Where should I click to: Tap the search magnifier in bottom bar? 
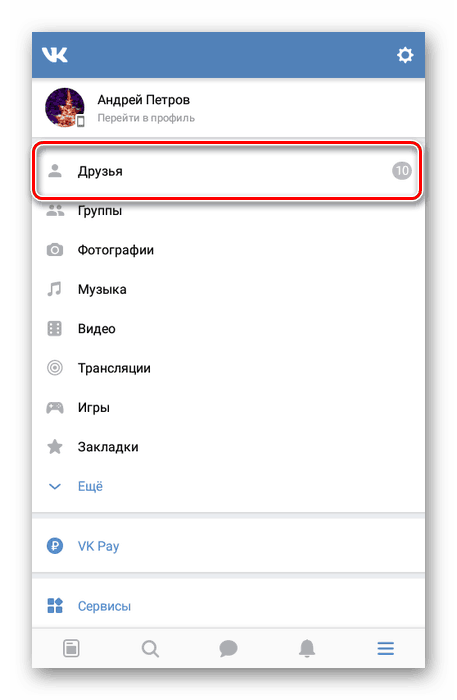[150, 648]
